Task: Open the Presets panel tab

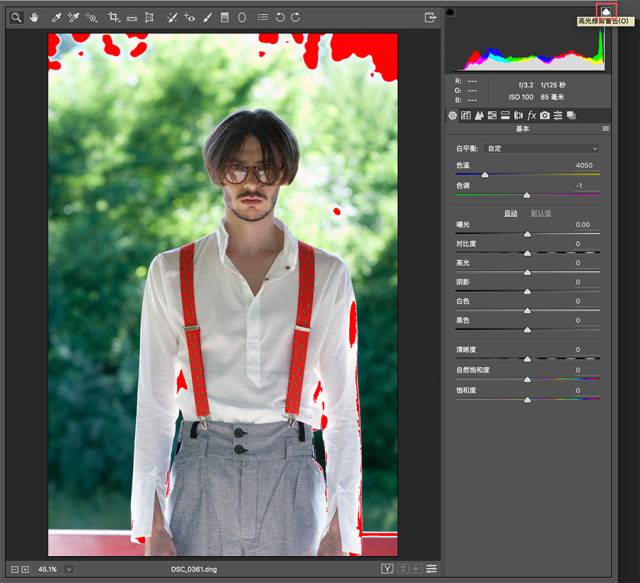Action: [558, 116]
